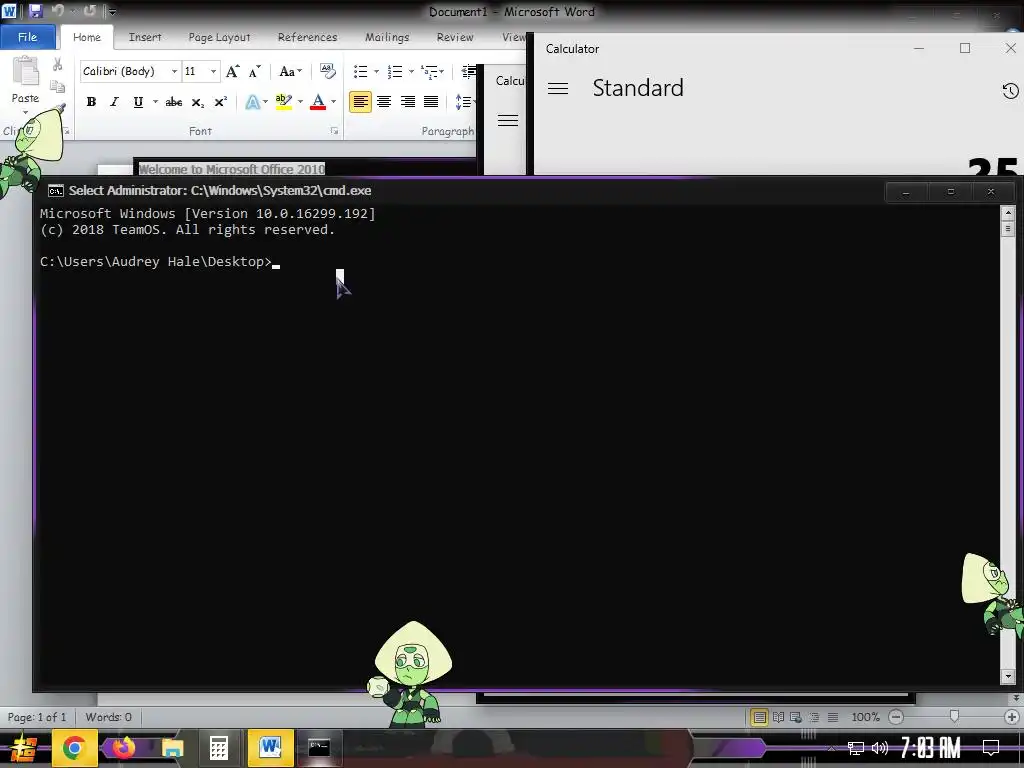This screenshot has height=768, width=1024.
Task: Select Full Screen Reading view
Action: [778, 717]
